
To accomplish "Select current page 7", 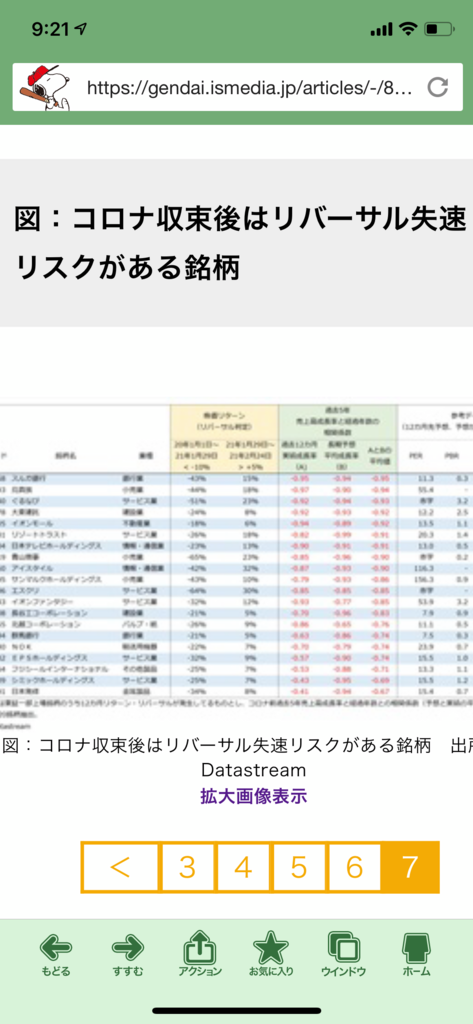I will click(411, 867).
